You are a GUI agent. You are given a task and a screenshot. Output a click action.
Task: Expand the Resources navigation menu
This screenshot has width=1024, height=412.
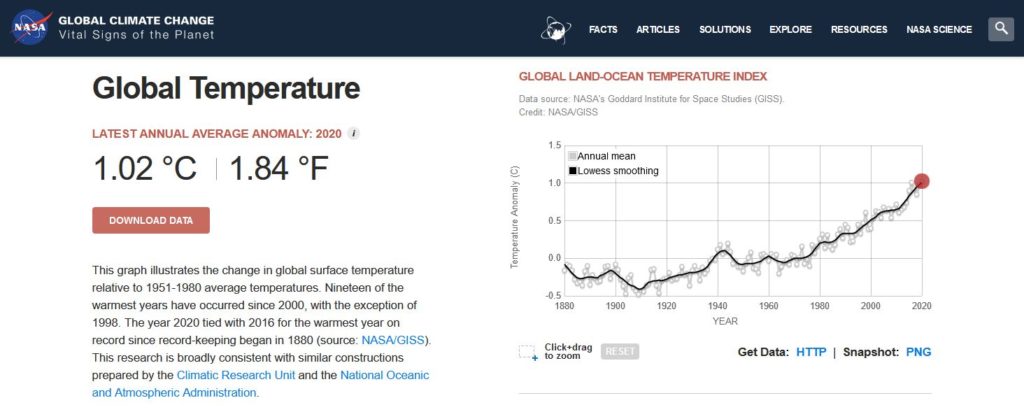[859, 29]
